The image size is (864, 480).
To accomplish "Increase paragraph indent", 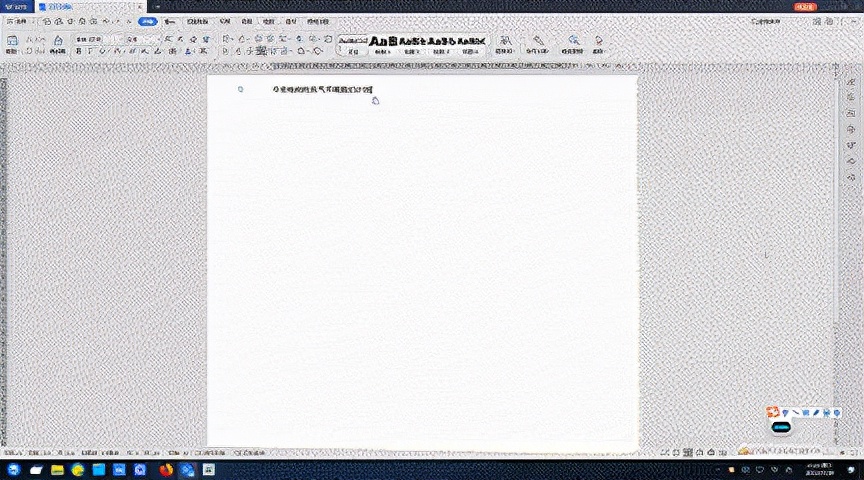I will (x=270, y=40).
